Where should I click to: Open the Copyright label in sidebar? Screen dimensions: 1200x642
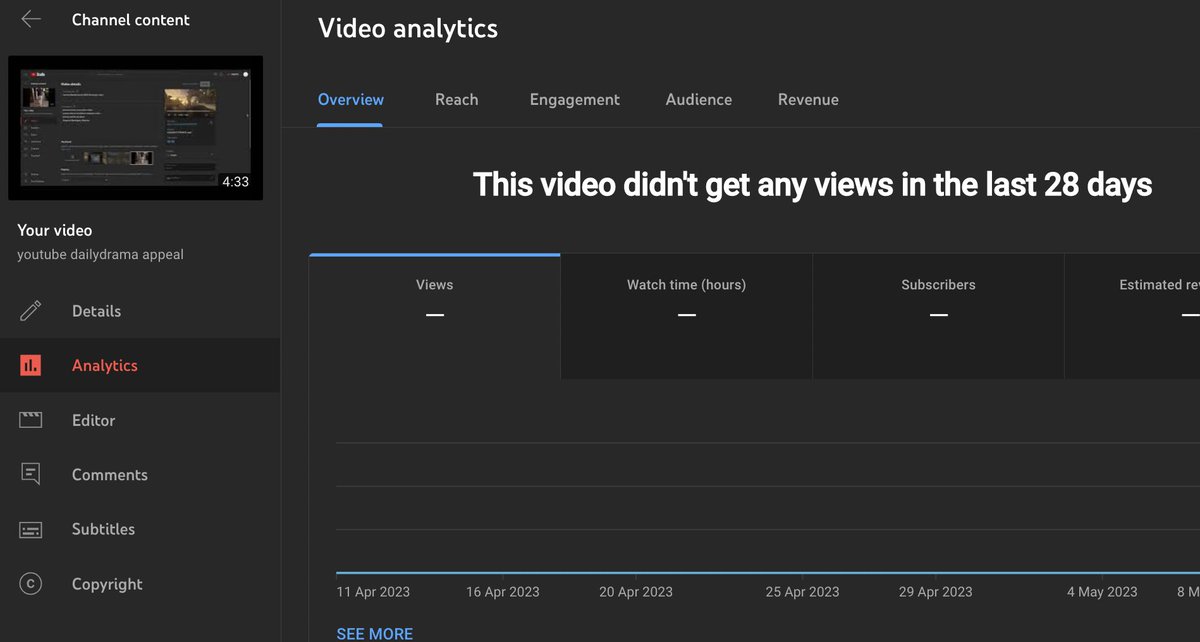pyautogui.click(x=107, y=584)
